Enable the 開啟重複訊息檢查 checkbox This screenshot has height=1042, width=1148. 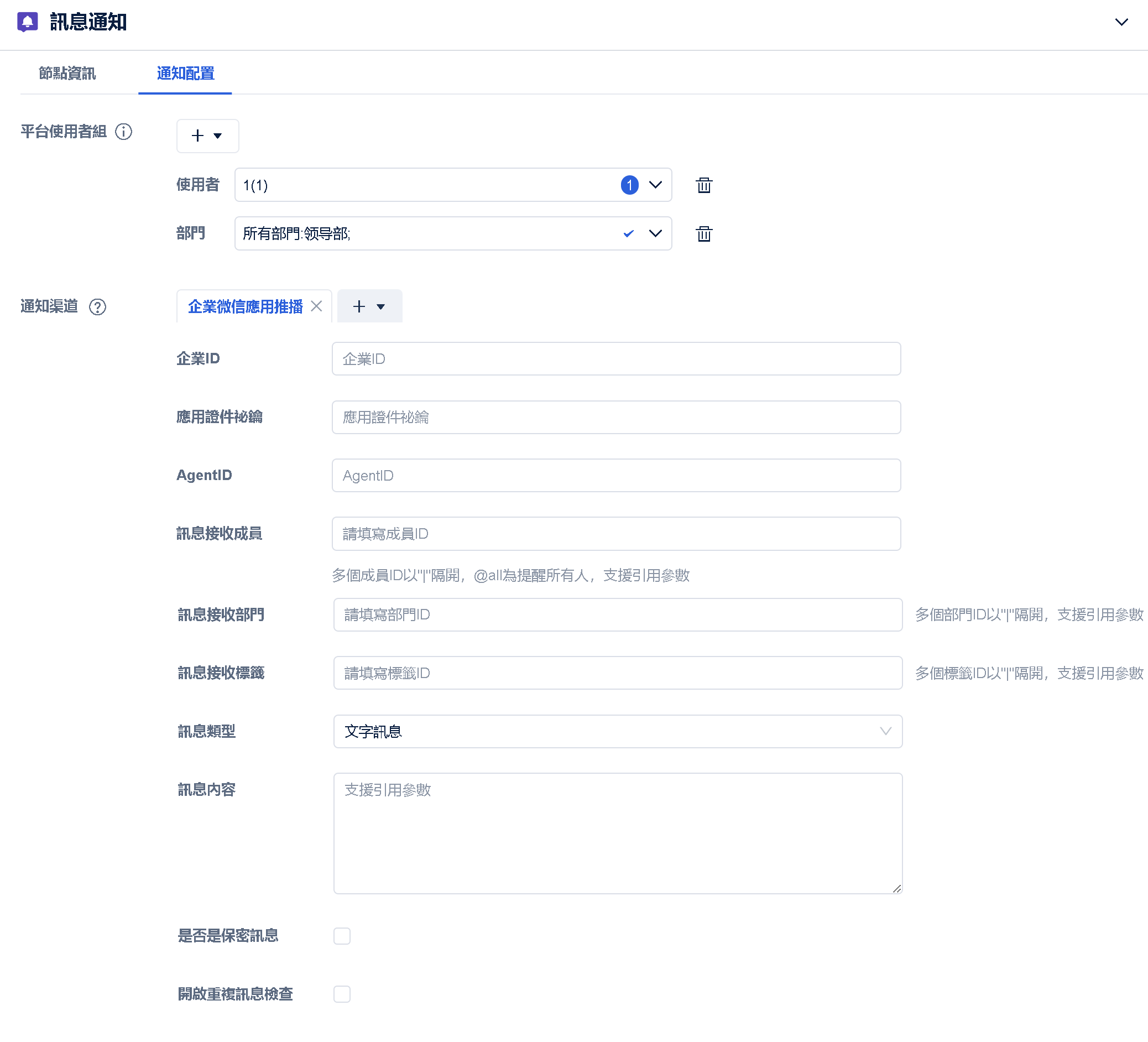click(x=342, y=993)
